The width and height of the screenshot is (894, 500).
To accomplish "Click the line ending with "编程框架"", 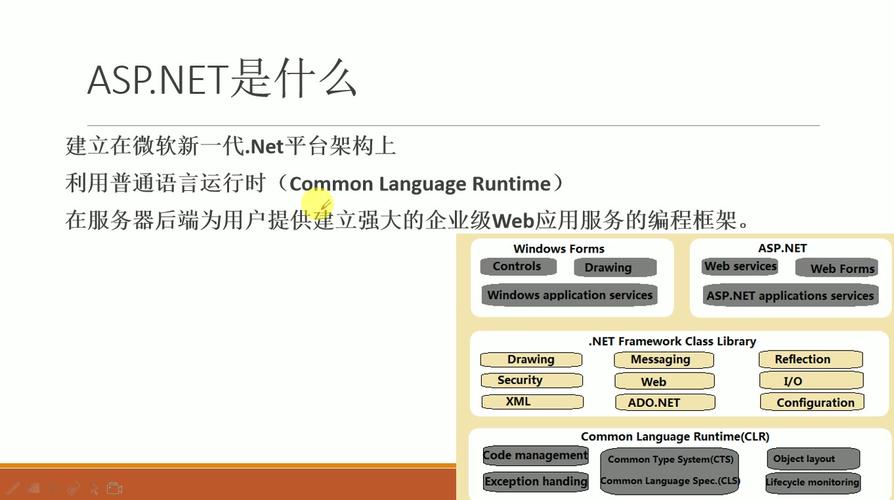I will tap(407, 220).
